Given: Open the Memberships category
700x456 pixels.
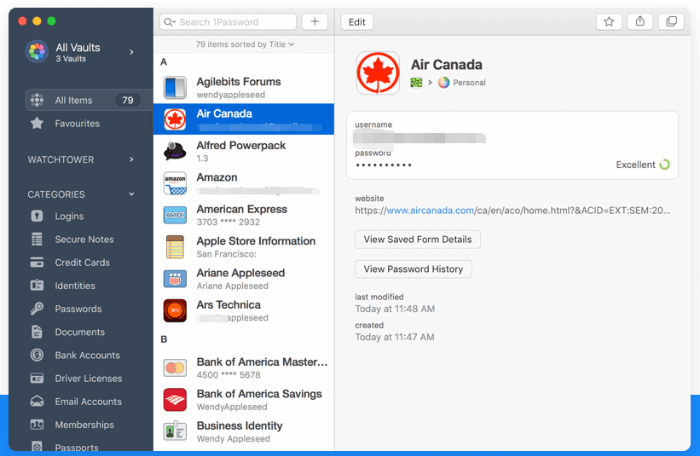Looking at the screenshot, I should [84, 424].
